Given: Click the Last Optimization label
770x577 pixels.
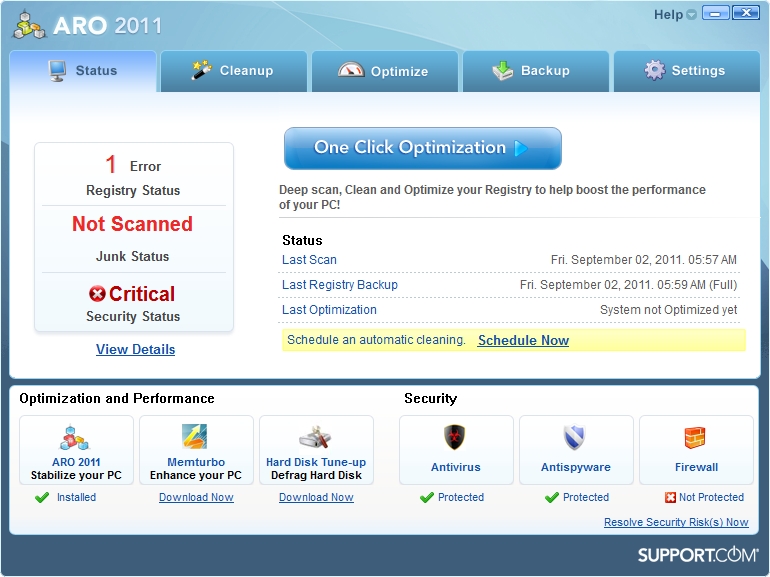Looking at the screenshot, I should click(x=330, y=310).
